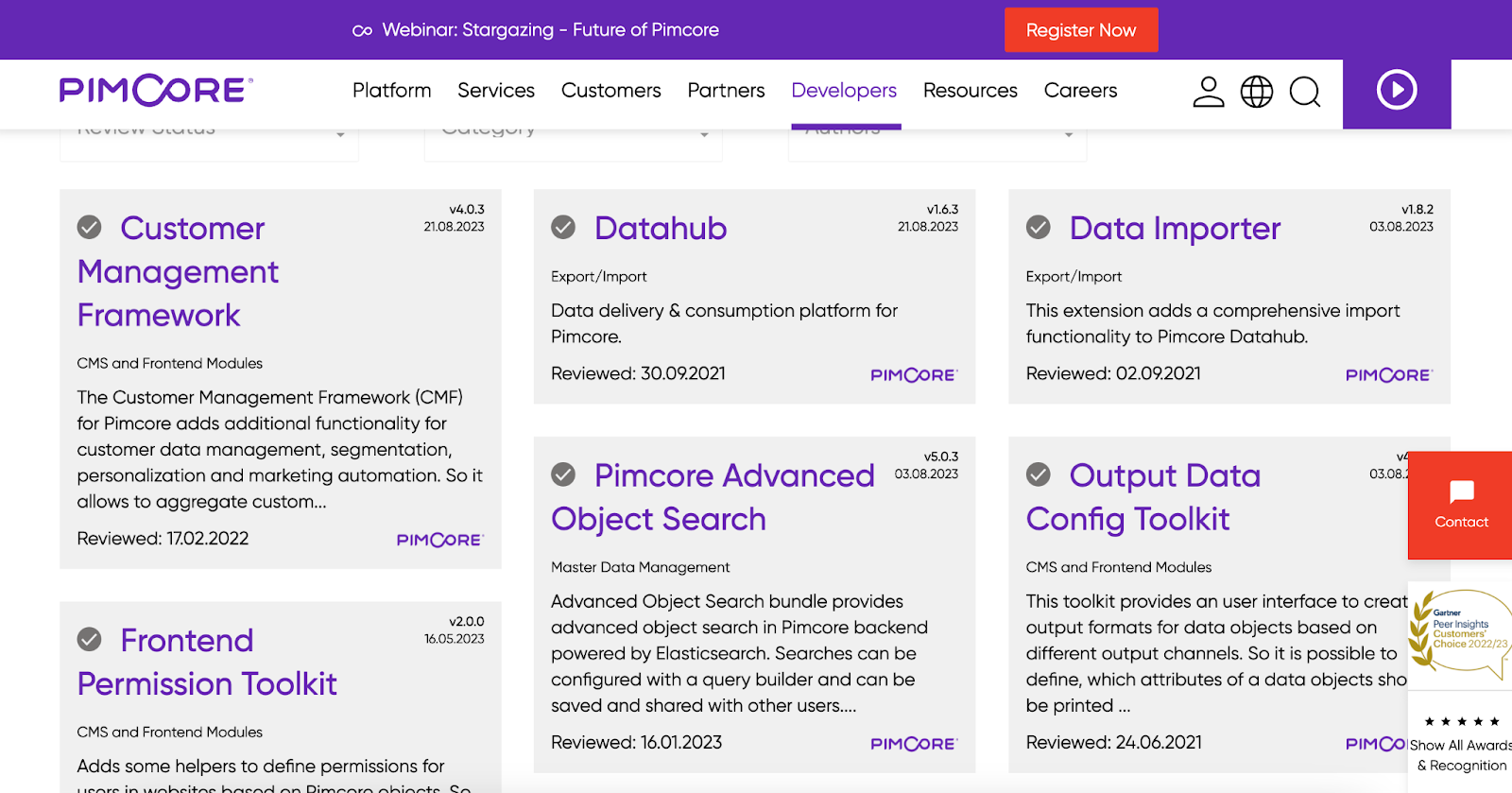Open the user account icon

tap(1208, 92)
